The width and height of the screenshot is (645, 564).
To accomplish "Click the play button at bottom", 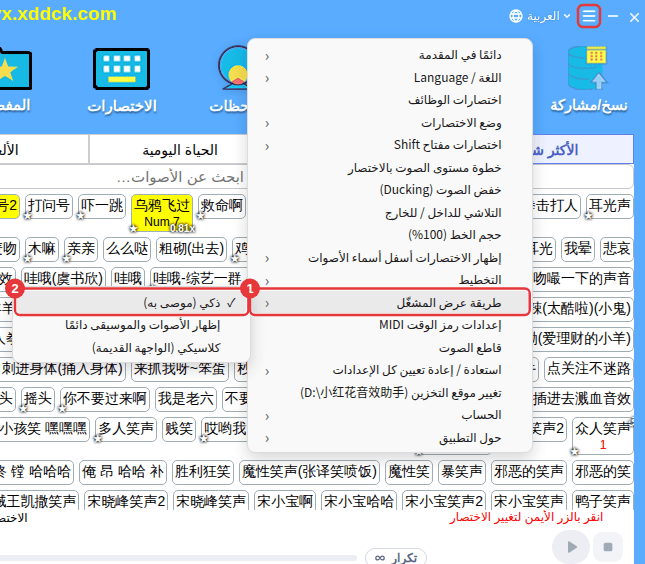I will 571,547.
